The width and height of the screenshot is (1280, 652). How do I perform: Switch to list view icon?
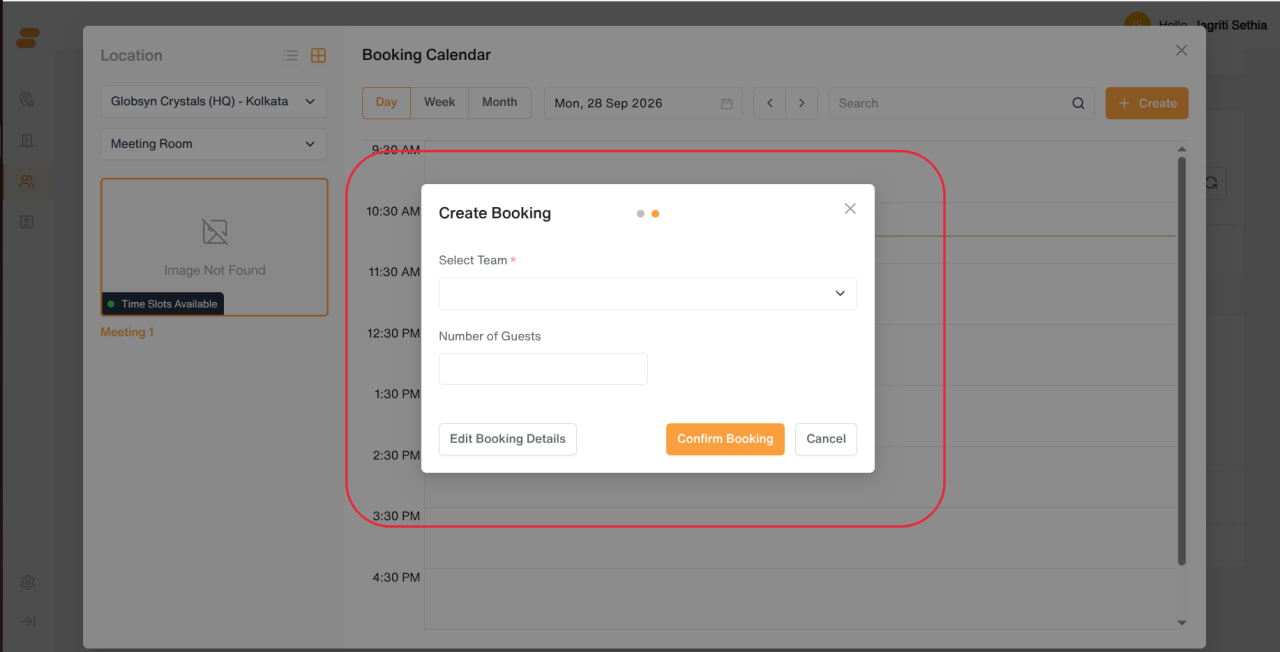[290, 56]
